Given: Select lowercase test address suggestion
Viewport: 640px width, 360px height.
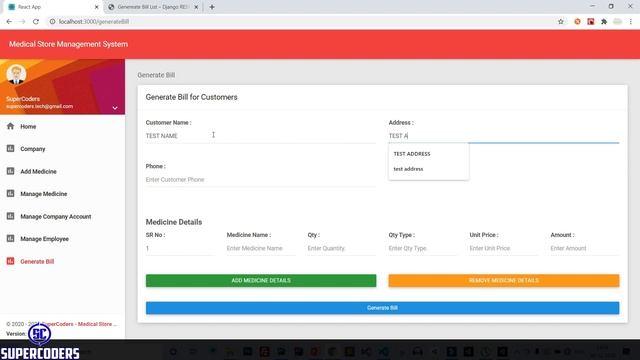Looking at the screenshot, I should coord(428,169).
